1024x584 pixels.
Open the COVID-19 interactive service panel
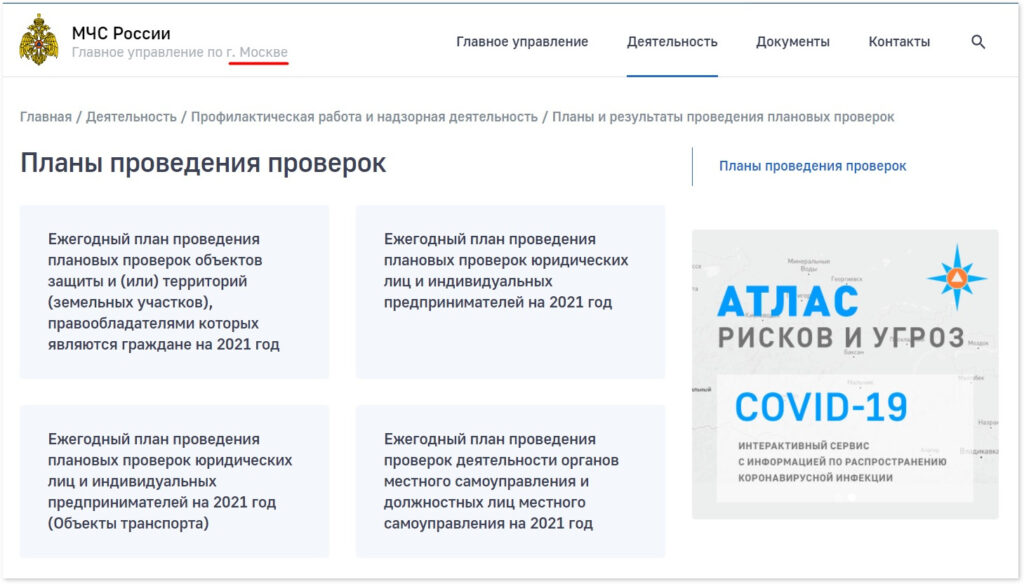[x=844, y=438]
